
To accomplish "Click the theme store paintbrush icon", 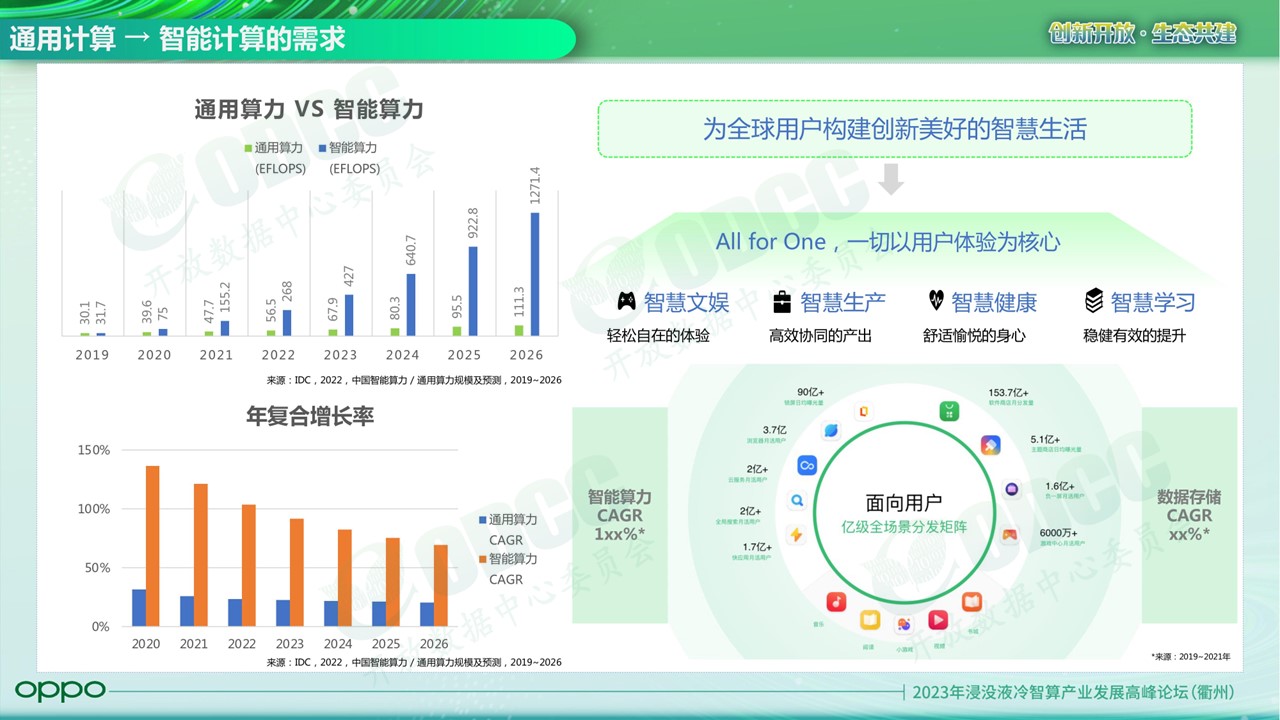I will [990, 446].
